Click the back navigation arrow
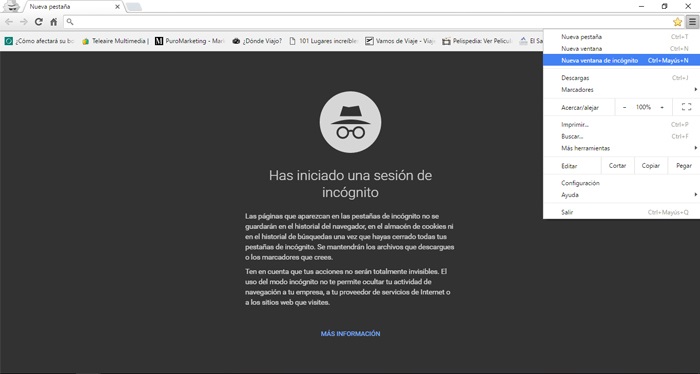Screen dimensions: 700x374 click(x=9, y=22)
